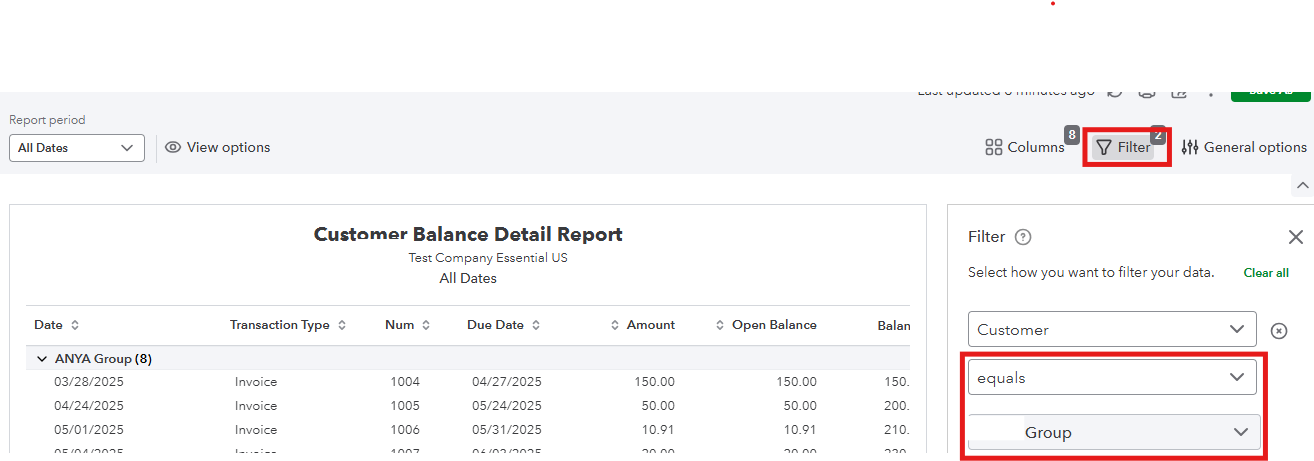Click invoice 1004 row amount 150.00
The height and width of the screenshot is (461, 1314).
point(654,382)
